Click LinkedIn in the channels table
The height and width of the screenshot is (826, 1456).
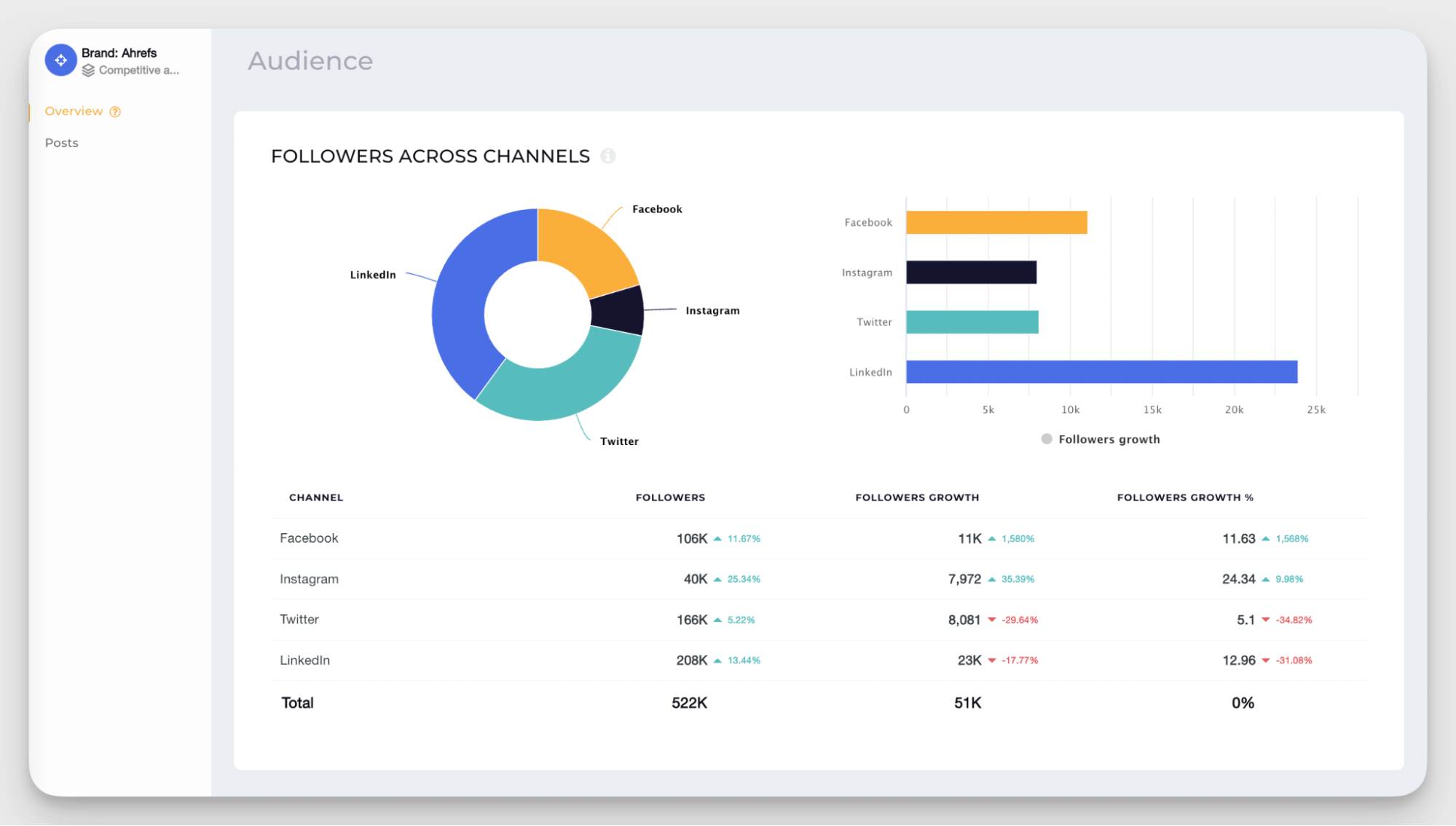[304, 660]
